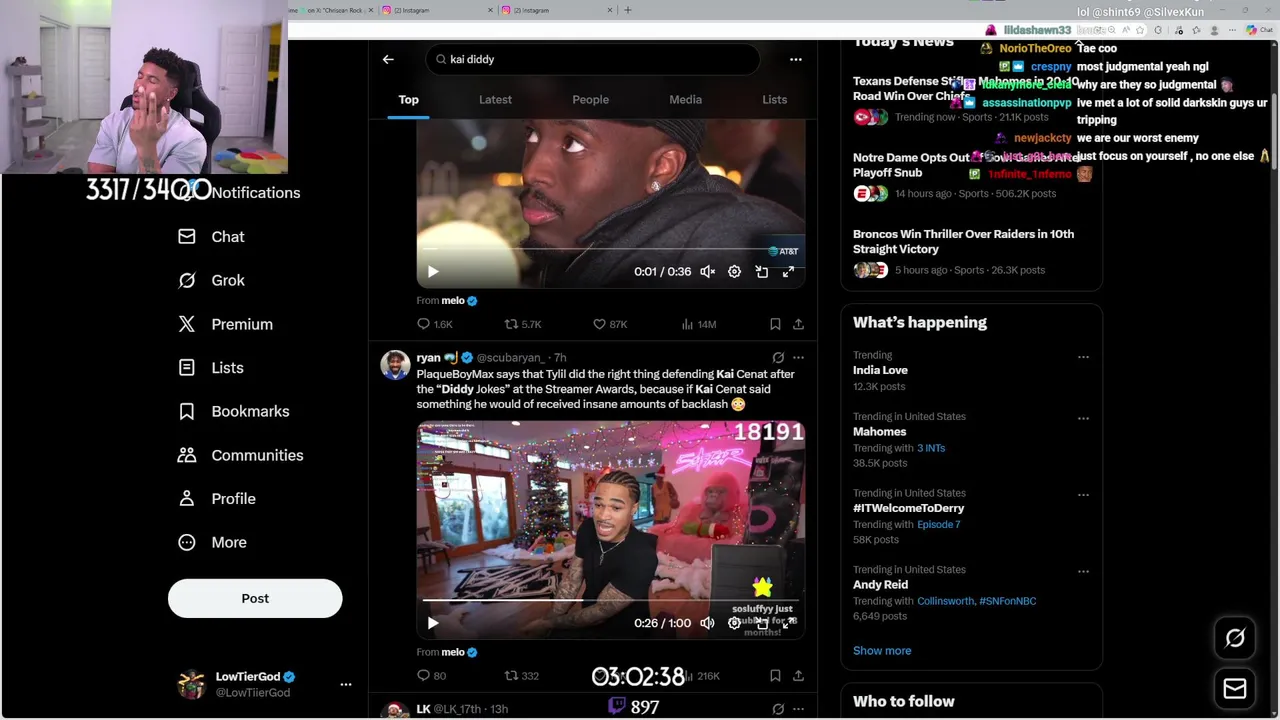Expand the More sidebar menu

212,542
